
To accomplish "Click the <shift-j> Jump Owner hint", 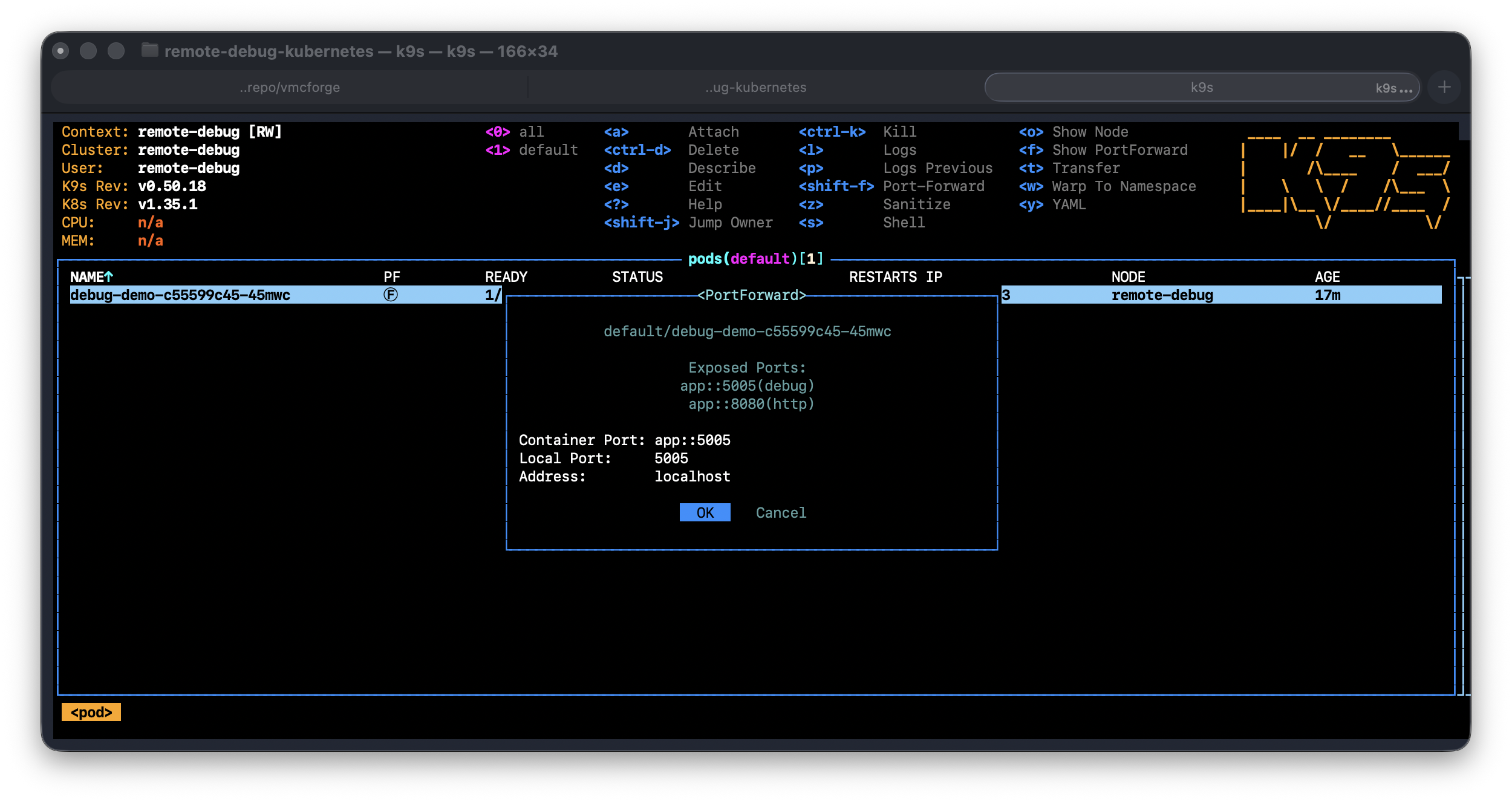I will pyautogui.click(x=688, y=222).
